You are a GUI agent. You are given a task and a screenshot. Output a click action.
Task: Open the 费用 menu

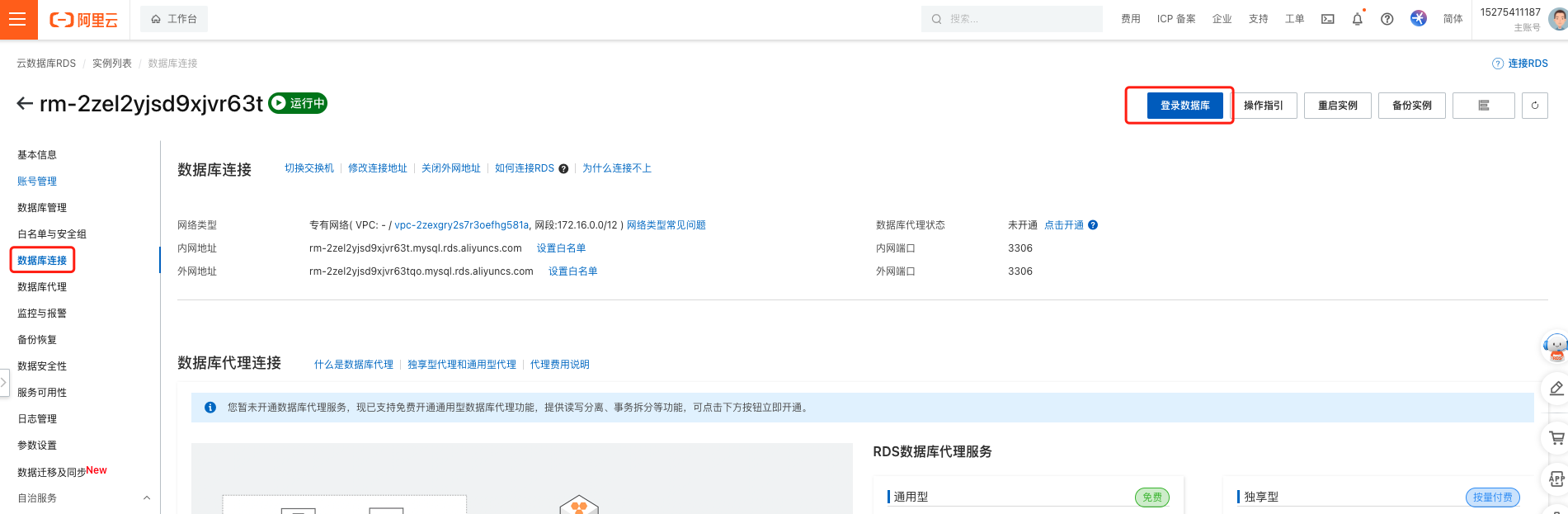click(x=1131, y=19)
